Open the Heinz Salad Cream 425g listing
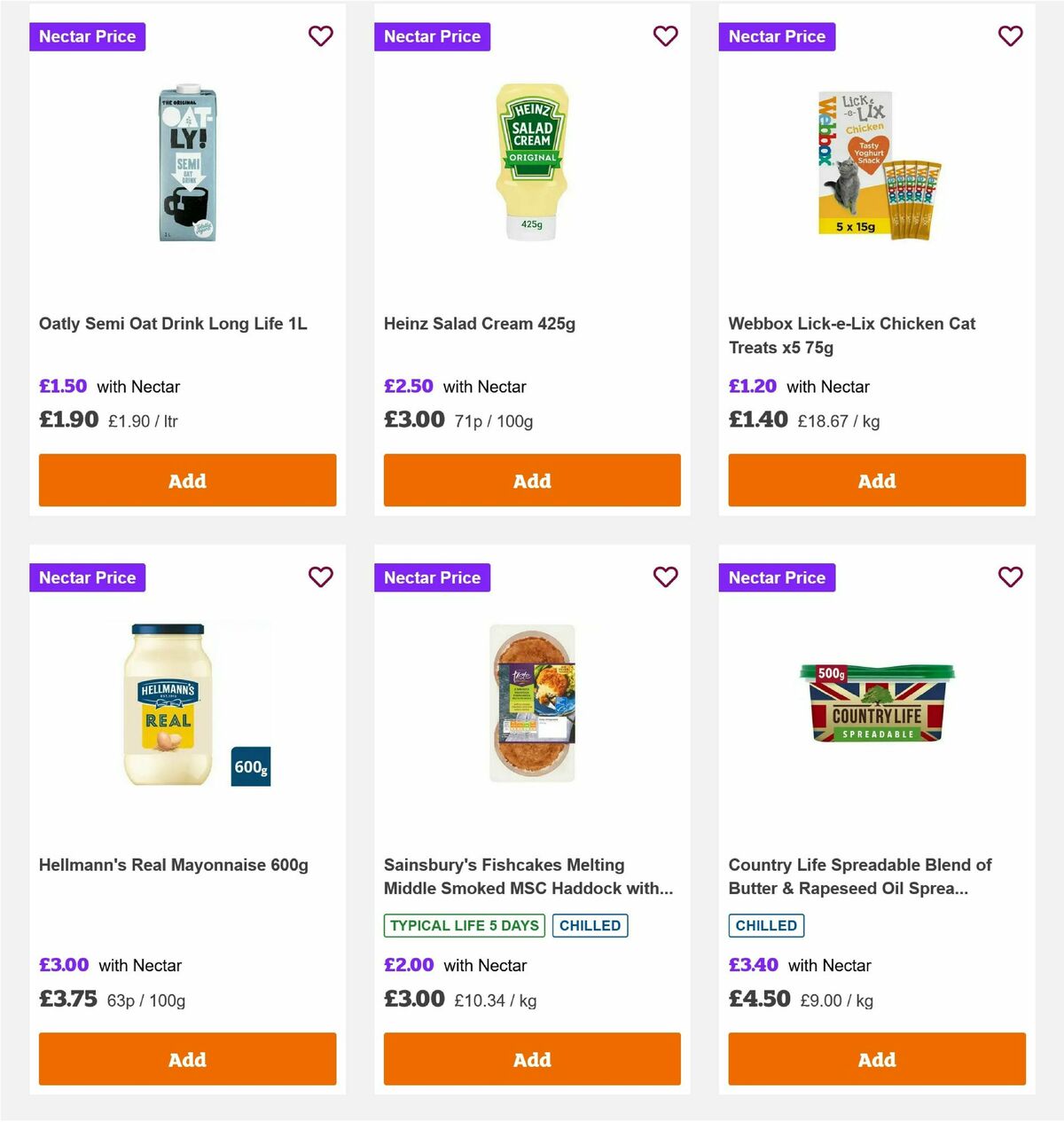Image resolution: width=1064 pixels, height=1122 pixels. tap(479, 323)
